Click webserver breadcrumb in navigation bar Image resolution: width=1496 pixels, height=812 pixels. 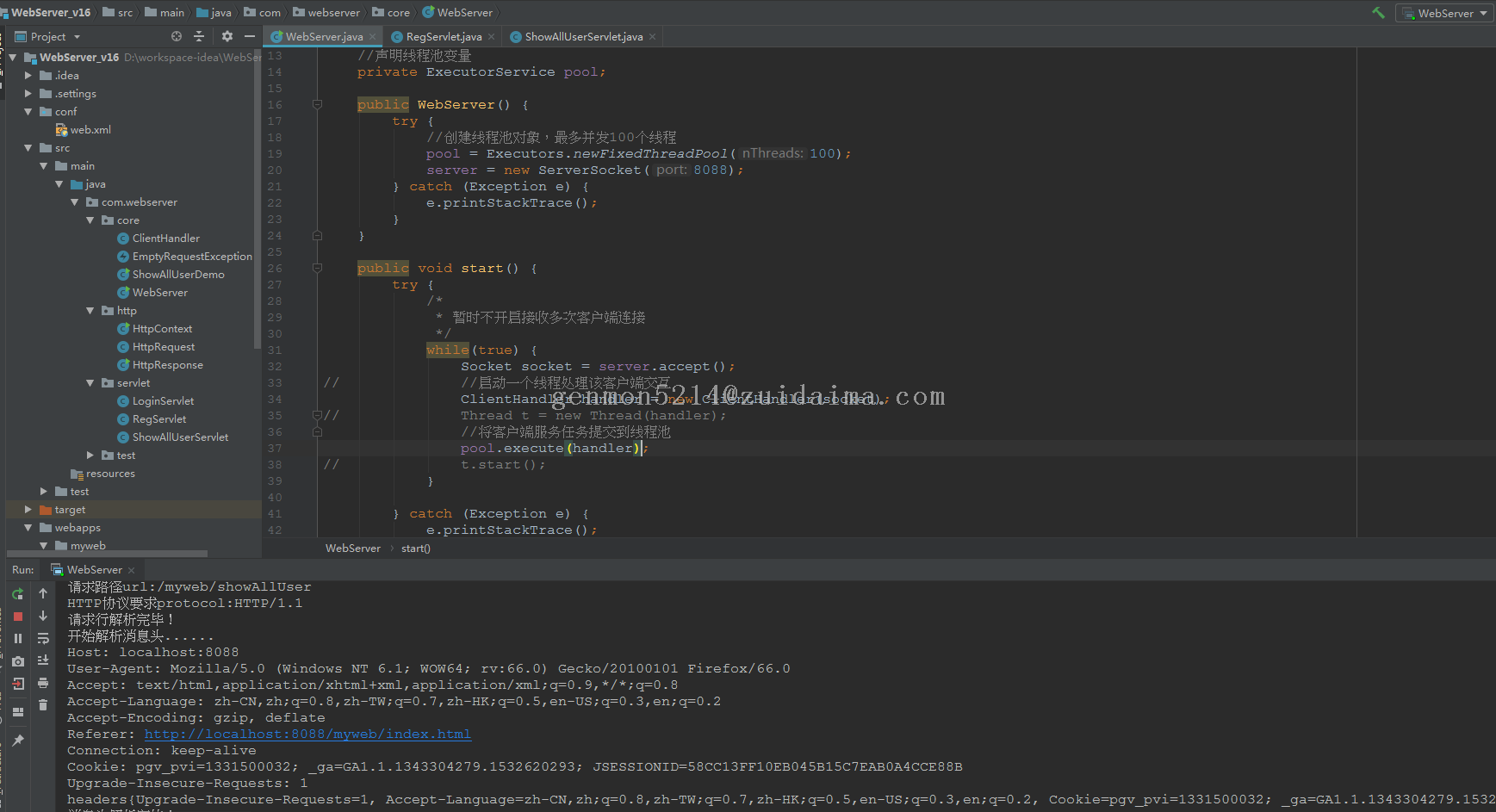click(326, 13)
